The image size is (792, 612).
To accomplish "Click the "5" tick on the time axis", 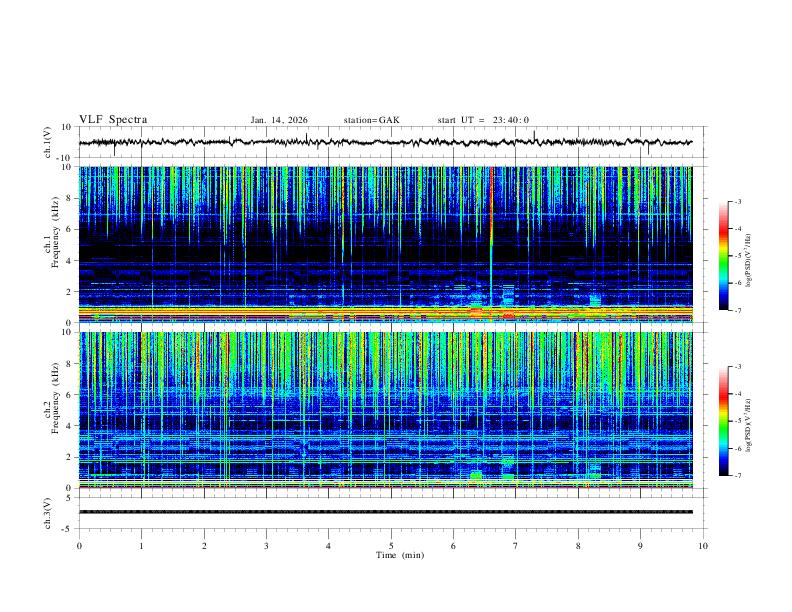I will [x=391, y=546].
